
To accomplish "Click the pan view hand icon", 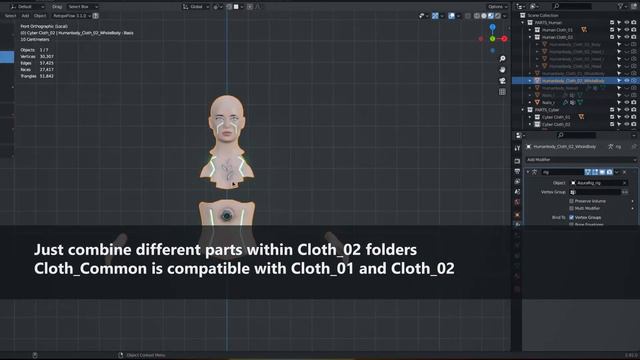I will coord(502,70).
